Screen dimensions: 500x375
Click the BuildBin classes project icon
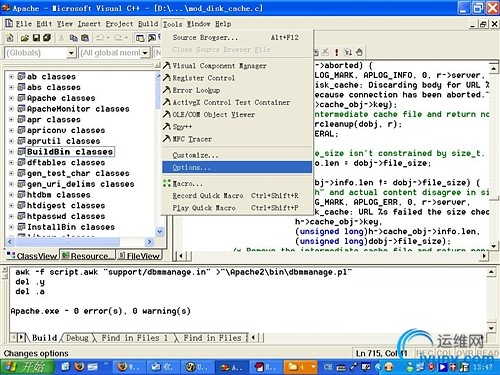coord(22,152)
